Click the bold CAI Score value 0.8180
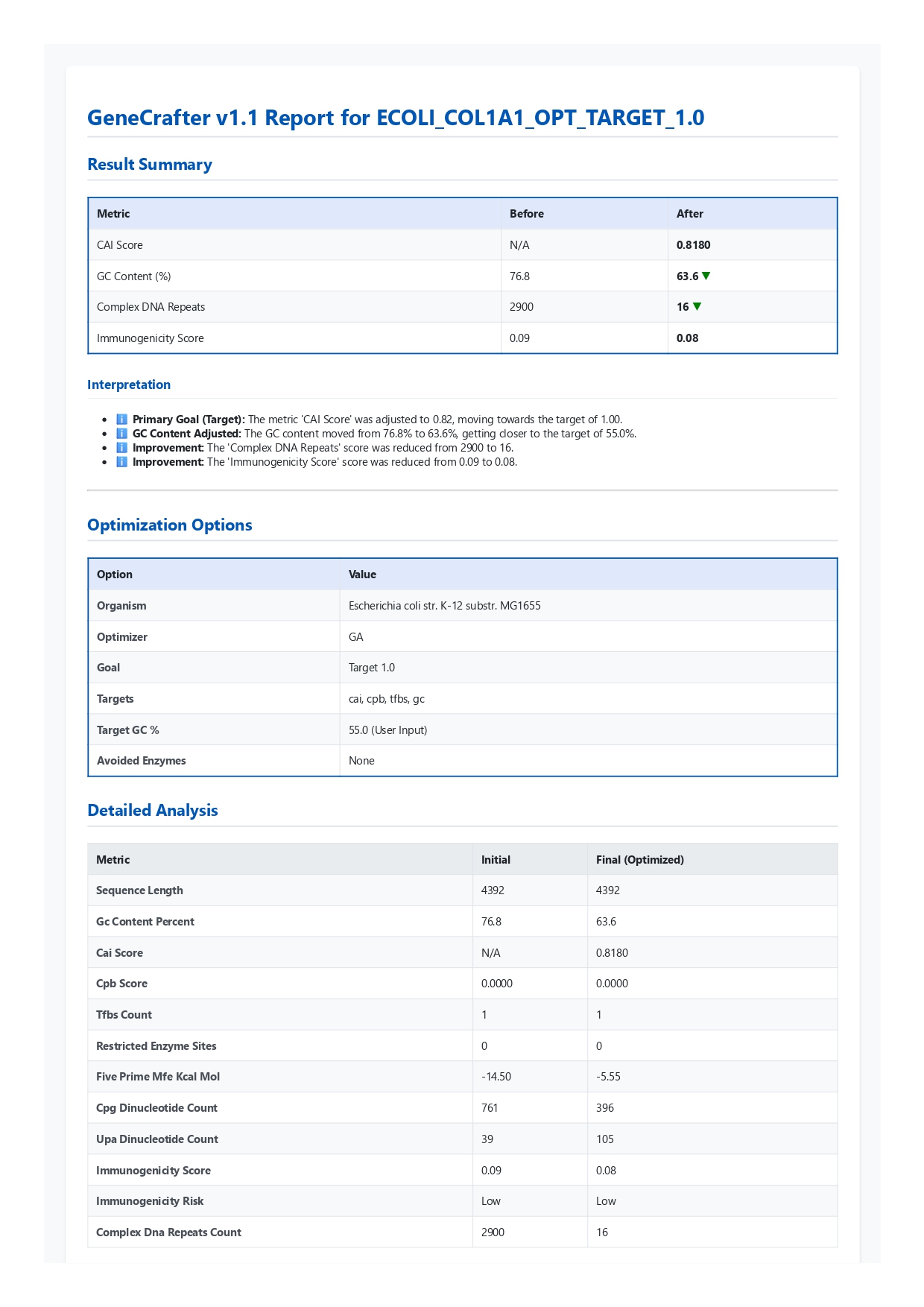The height and width of the screenshot is (1307, 924). [693, 245]
